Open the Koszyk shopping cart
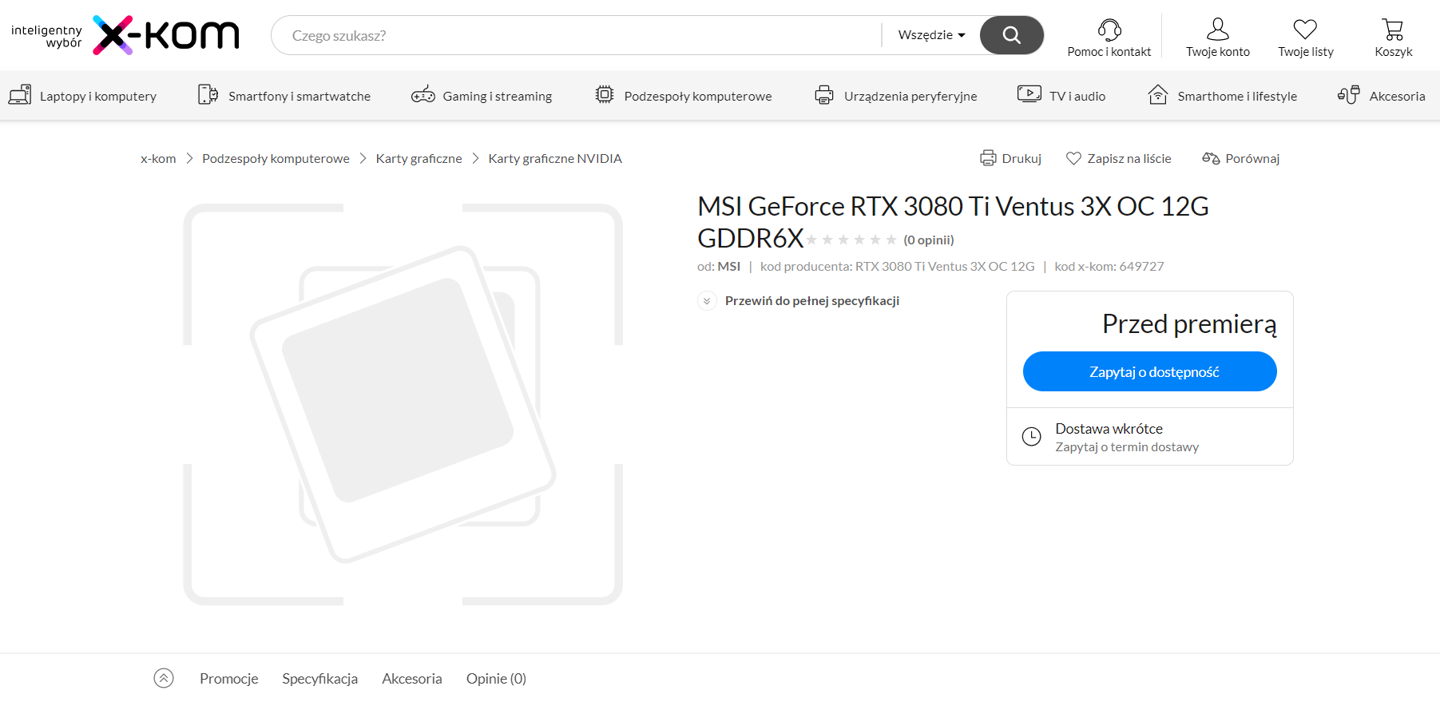Screen dimensions: 1440x702 click(x=1393, y=29)
